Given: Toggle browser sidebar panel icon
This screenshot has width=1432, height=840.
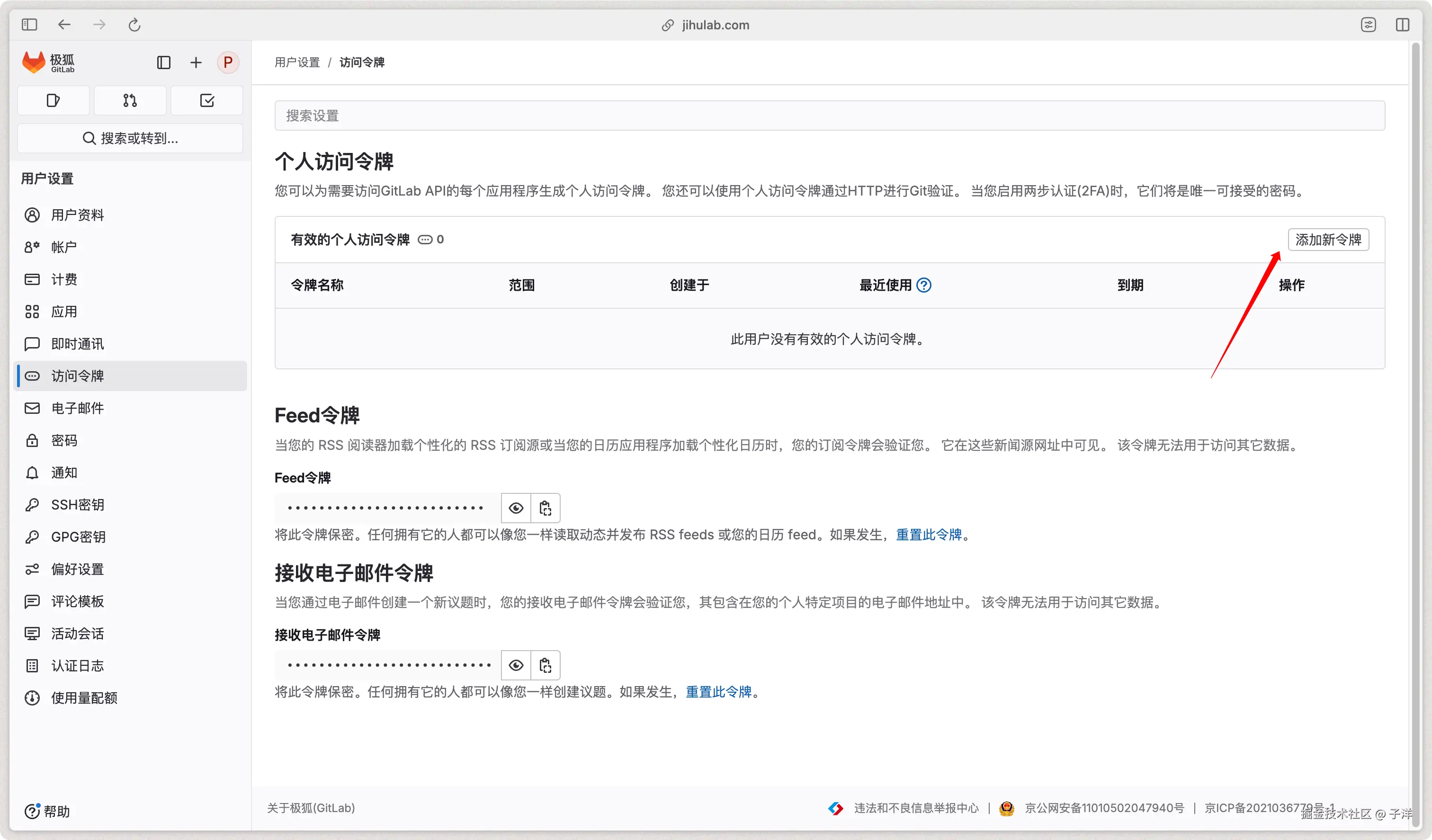Looking at the screenshot, I should (29, 25).
